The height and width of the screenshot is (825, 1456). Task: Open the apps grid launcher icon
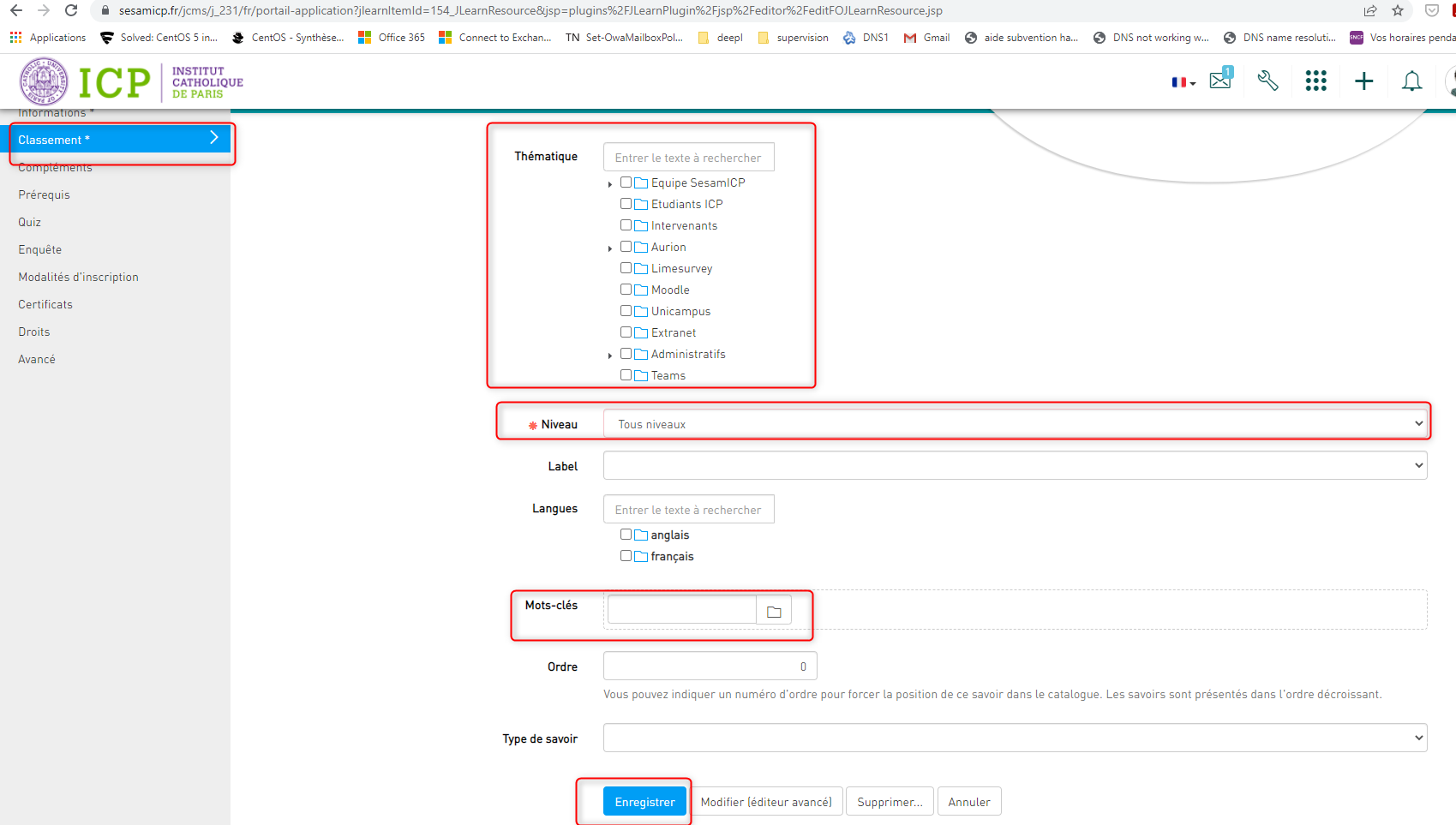[x=1315, y=81]
